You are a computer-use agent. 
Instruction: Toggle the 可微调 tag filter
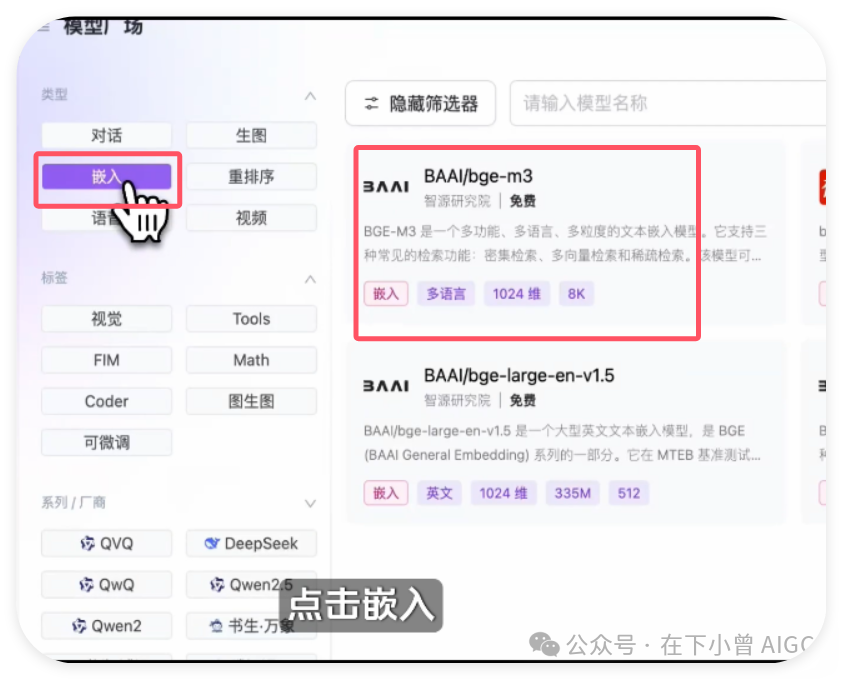click(x=106, y=443)
